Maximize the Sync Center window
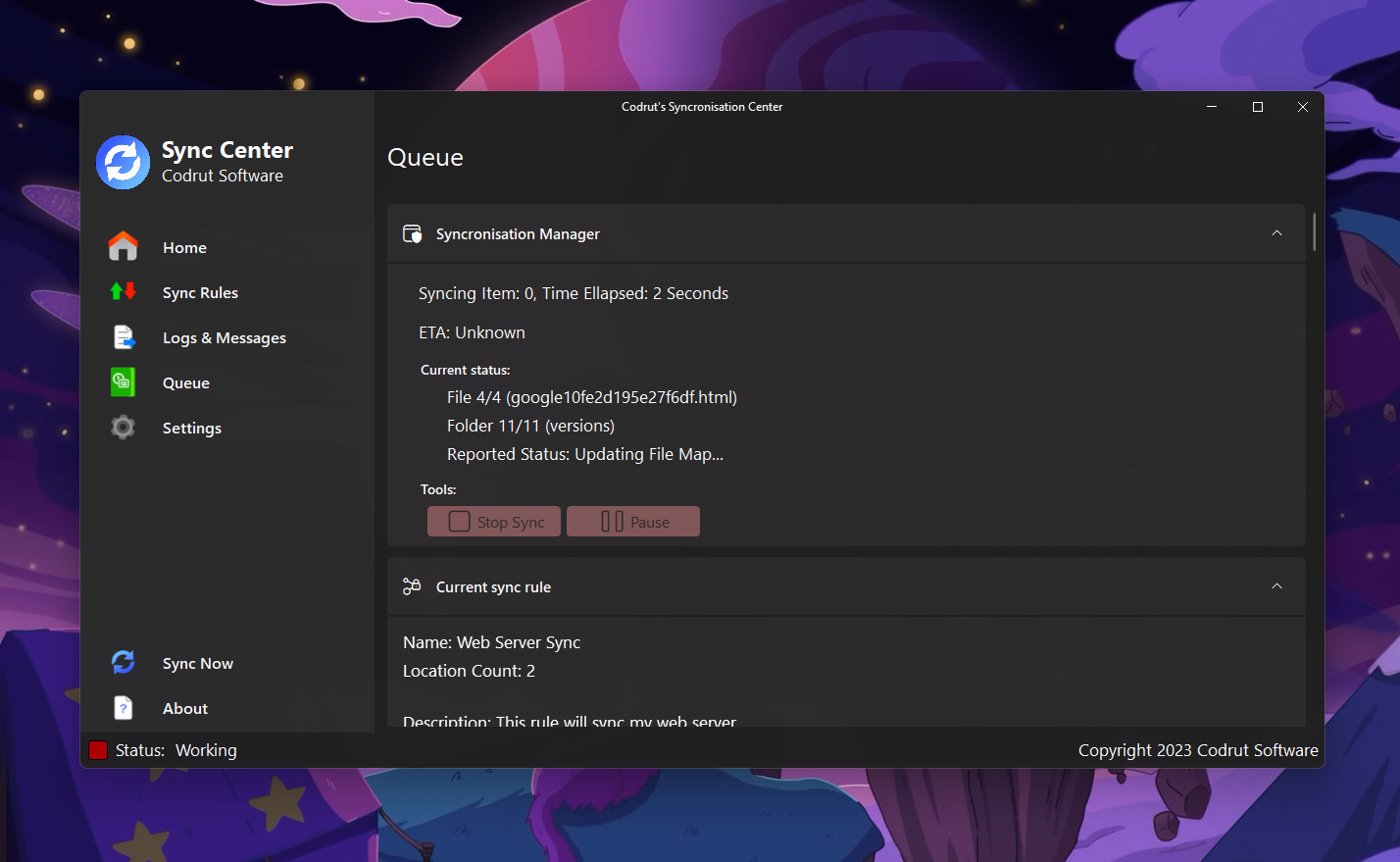 coord(1257,107)
